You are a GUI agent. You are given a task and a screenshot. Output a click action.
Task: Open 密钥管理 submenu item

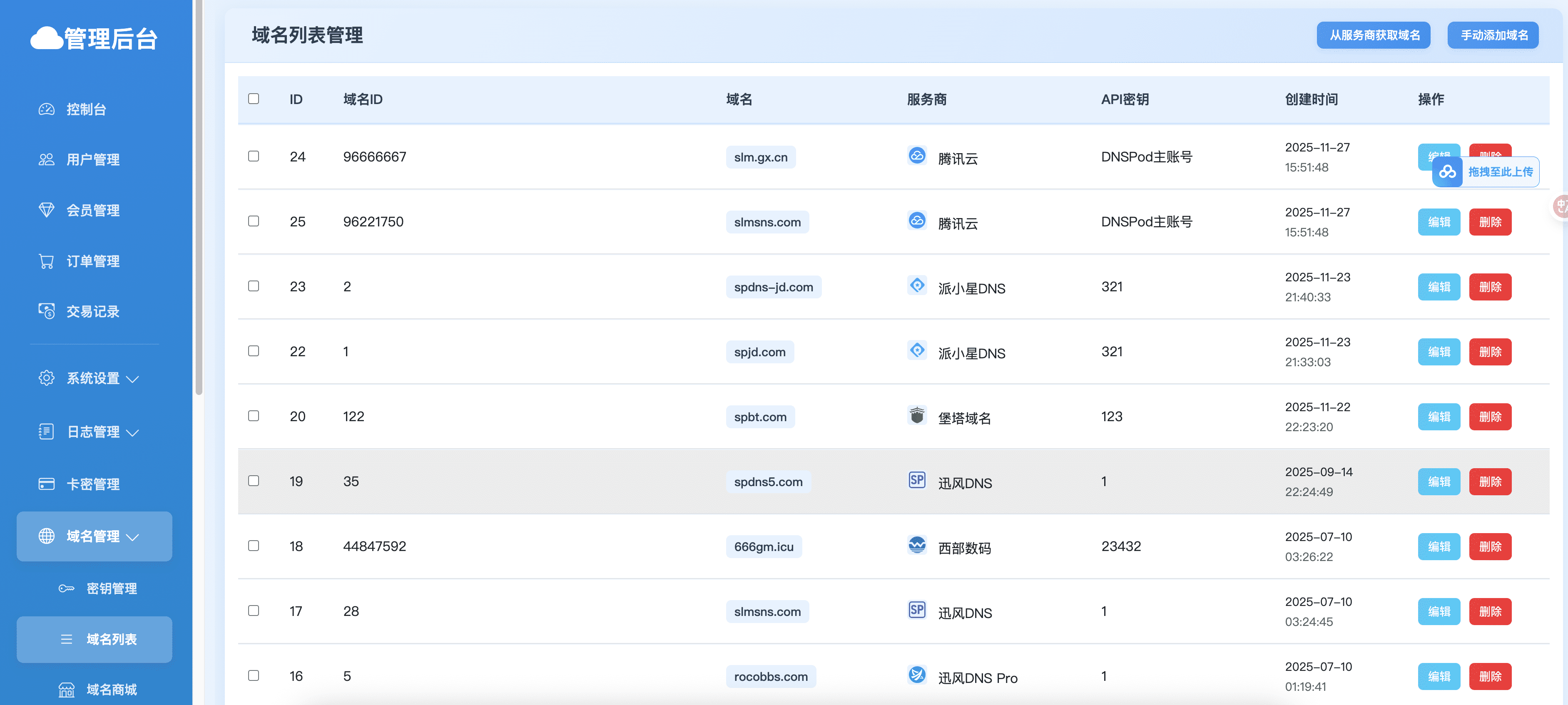(112, 588)
